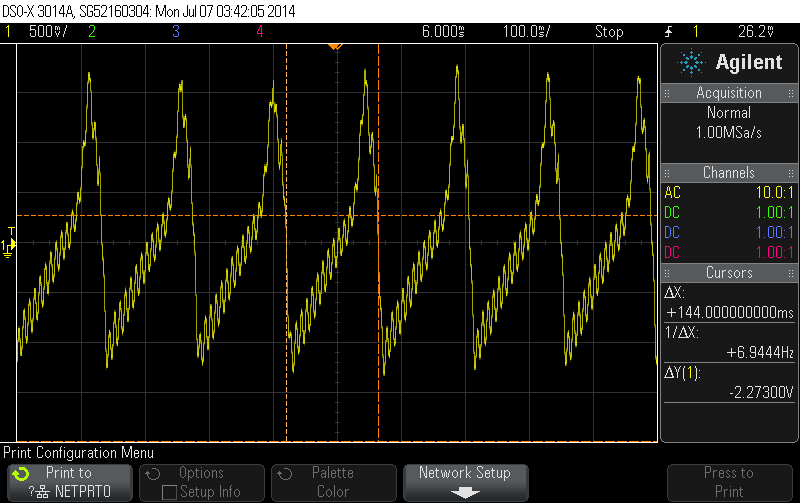Click the rotary knob icon on Print to
Image resolution: width=800 pixels, height=503 pixels.
point(21,474)
